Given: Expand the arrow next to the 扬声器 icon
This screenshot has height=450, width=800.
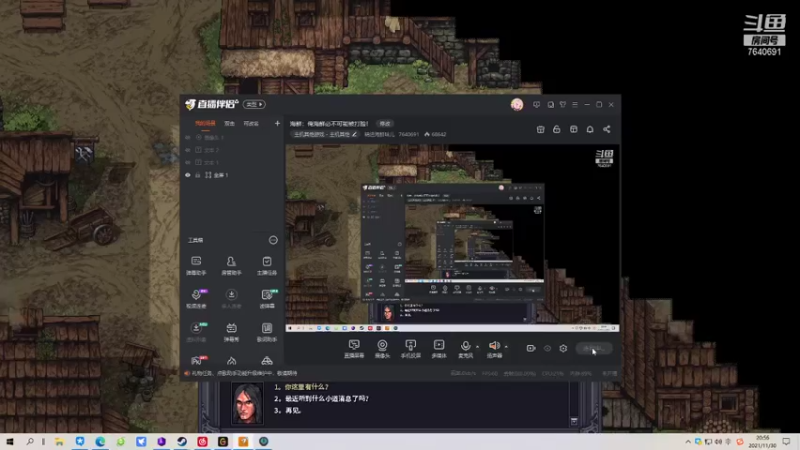Looking at the screenshot, I should coord(506,347).
